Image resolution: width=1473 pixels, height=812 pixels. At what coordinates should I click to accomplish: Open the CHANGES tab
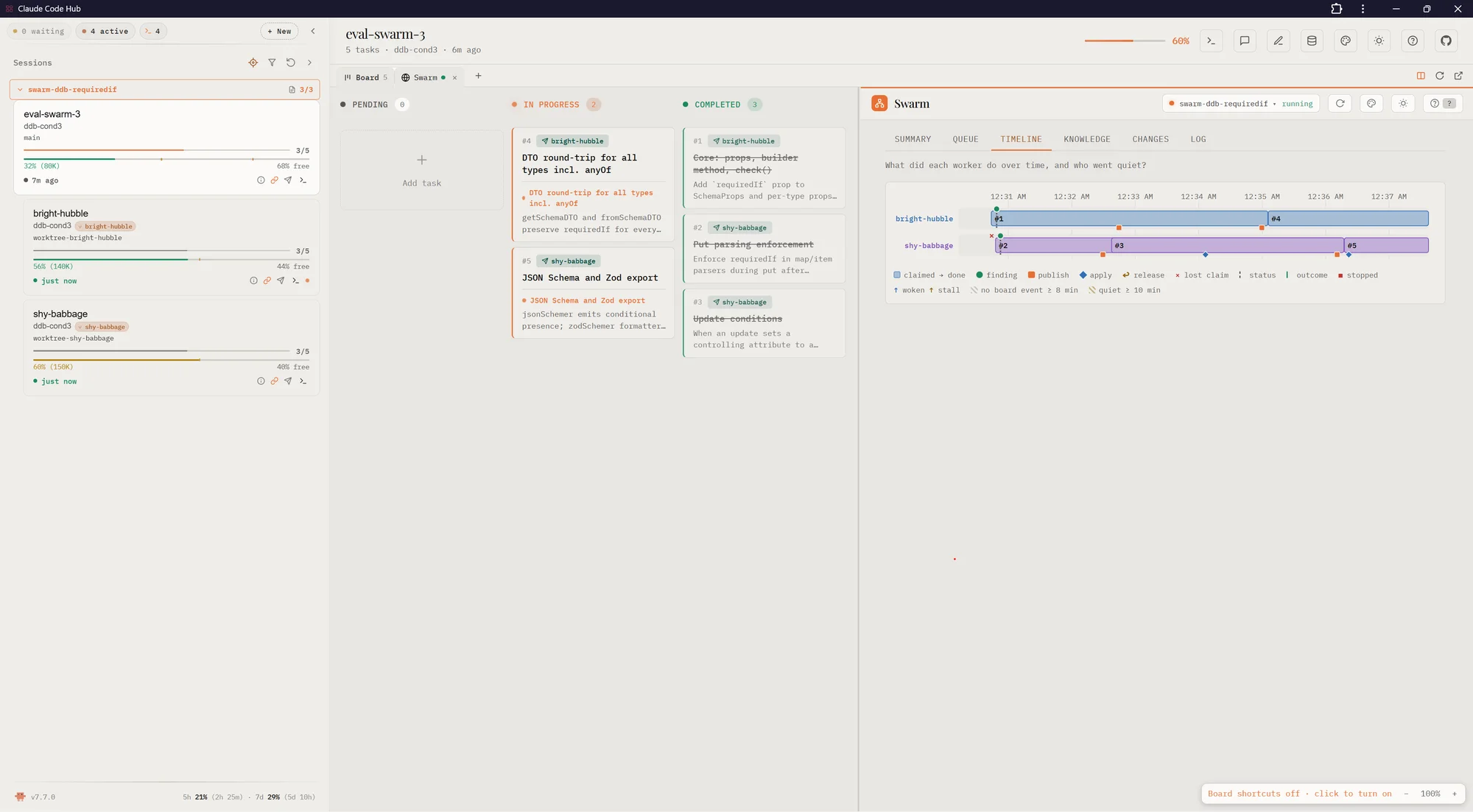[x=1150, y=139]
